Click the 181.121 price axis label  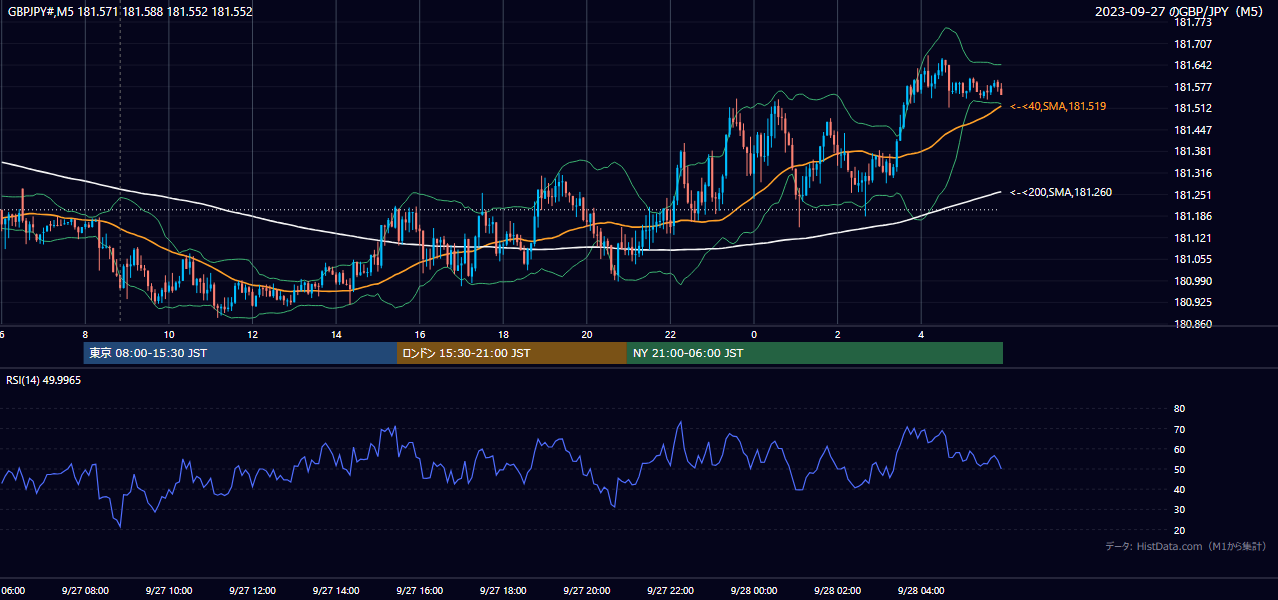(1193, 238)
